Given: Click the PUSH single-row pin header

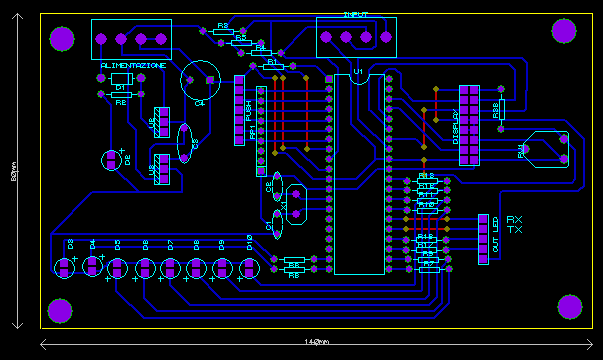Looking at the screenshot, I should 239,110.
